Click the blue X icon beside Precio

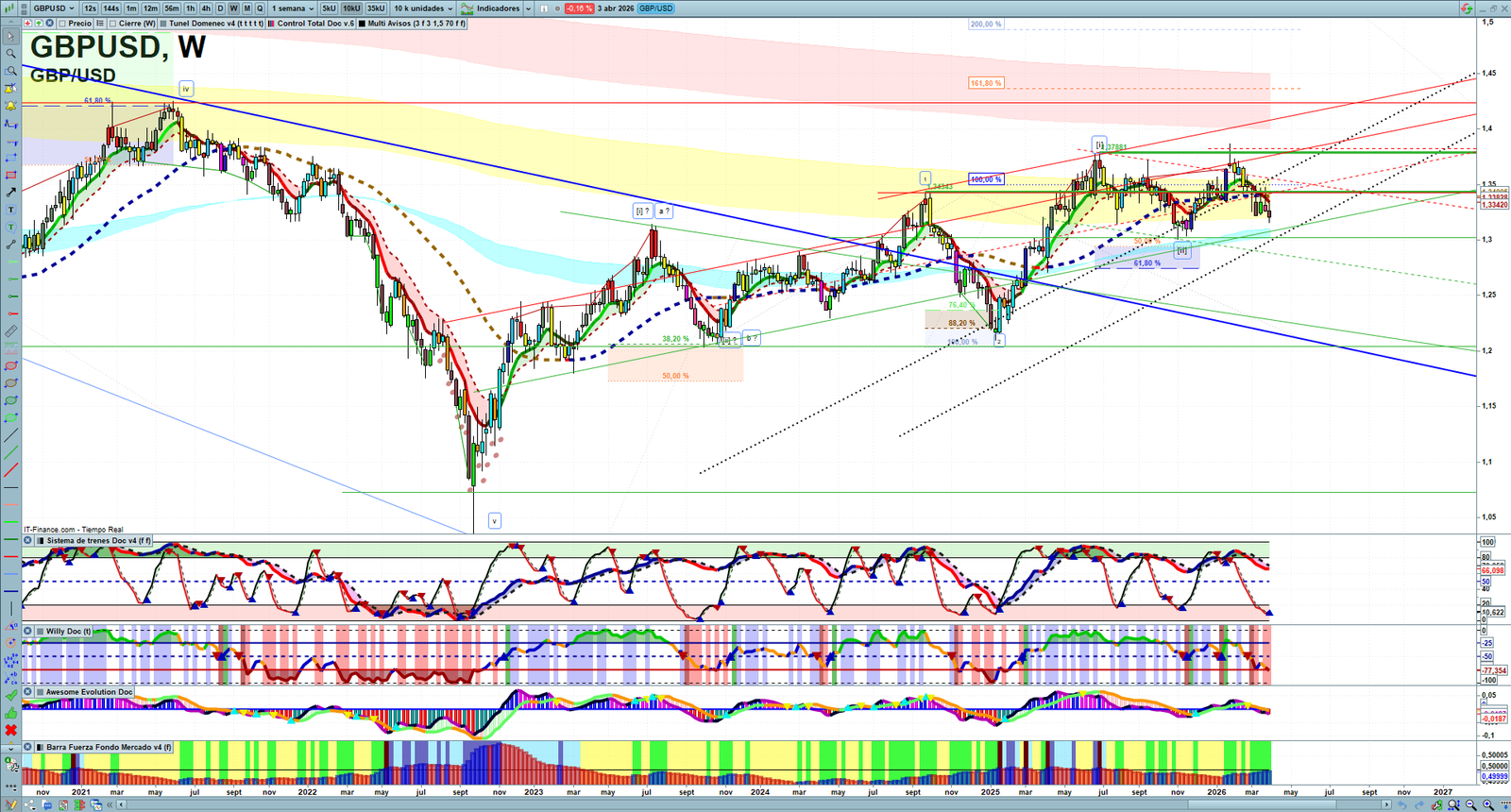pyautogui.click(x=49, y=24)
